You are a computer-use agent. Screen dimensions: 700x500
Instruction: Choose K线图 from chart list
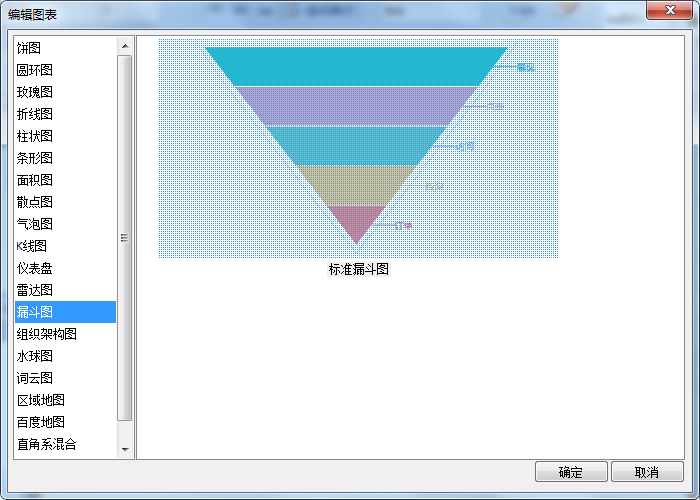32,246
